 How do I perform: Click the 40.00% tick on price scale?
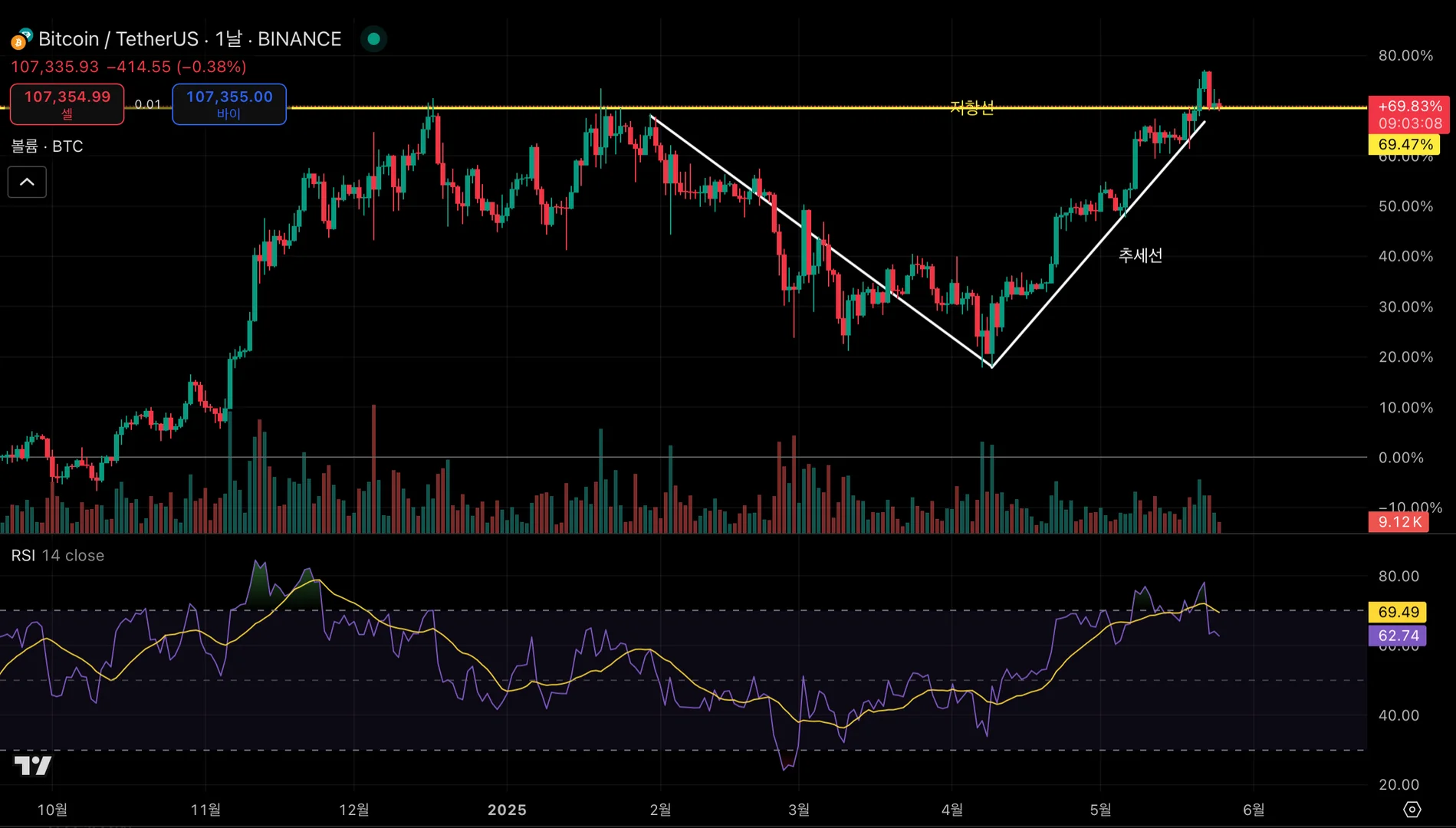(x=1405, y=256)
